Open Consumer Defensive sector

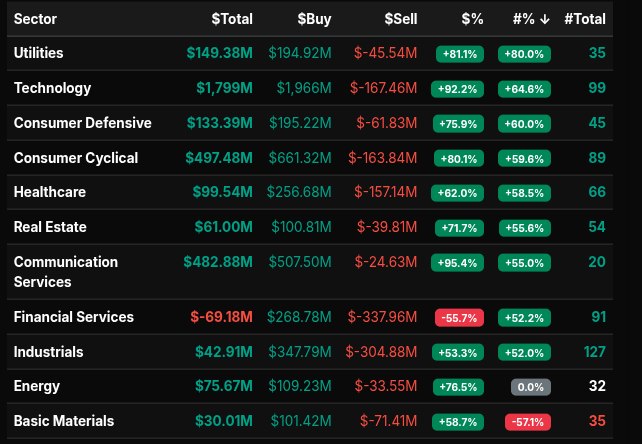(x=83, y=123)
